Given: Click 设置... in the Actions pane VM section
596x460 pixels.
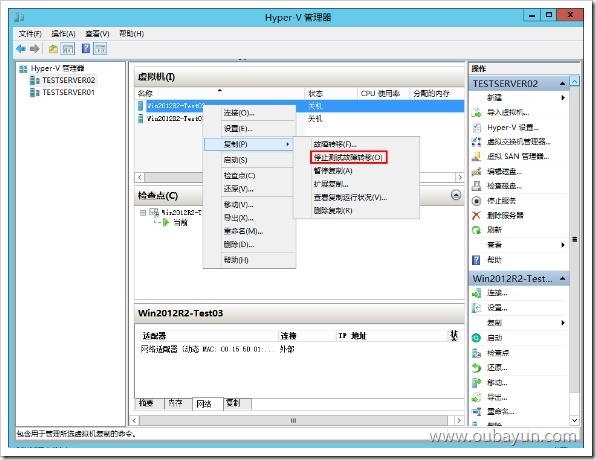Looking at the screenshot, I should [497, 308].
